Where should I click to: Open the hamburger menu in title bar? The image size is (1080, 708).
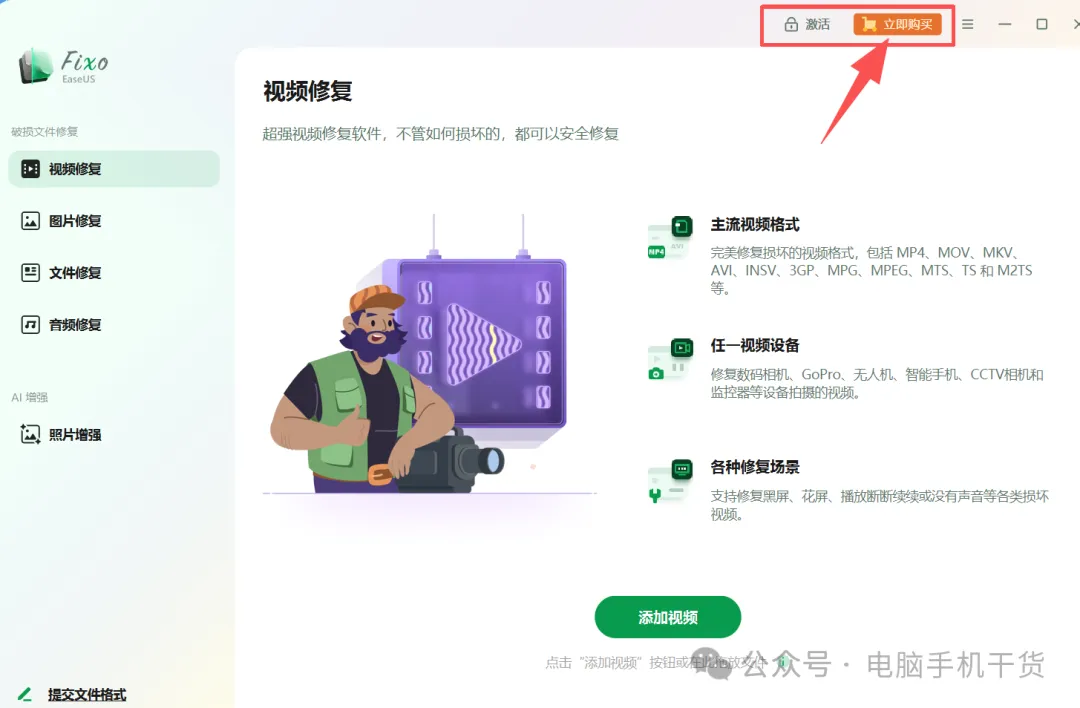click(968, 24)
